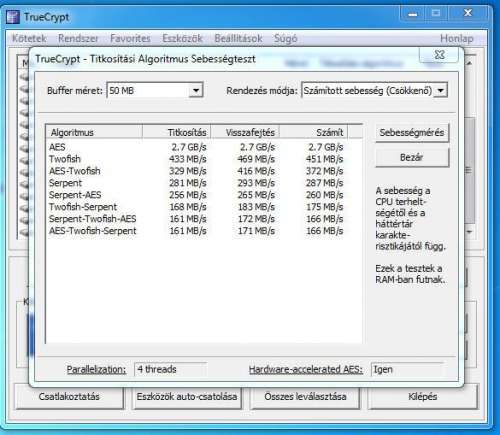Screen dimensions: 500x435
Task: Select the Twofish row
Action: click(196, 159)
